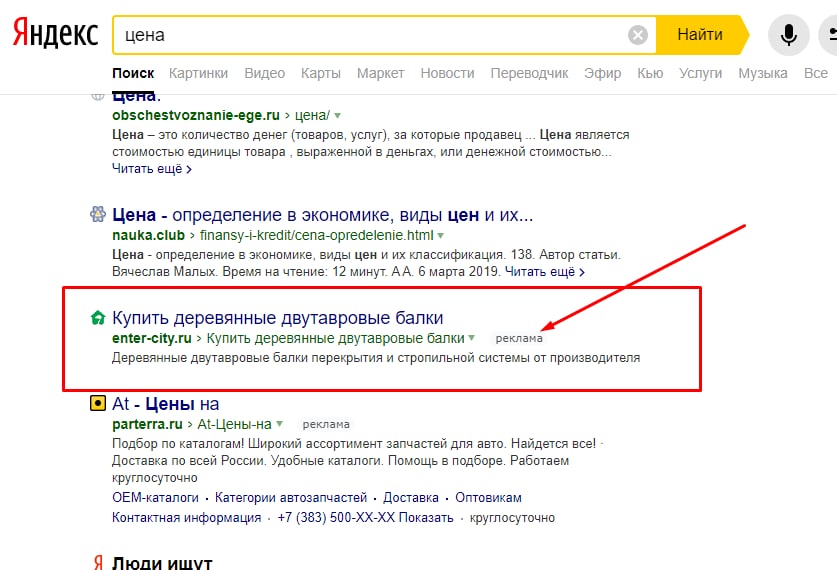Show the phone number +7 (383) 500-XX-XX
Viewport: 837px width, 570px height.
[x=365, y=518]
